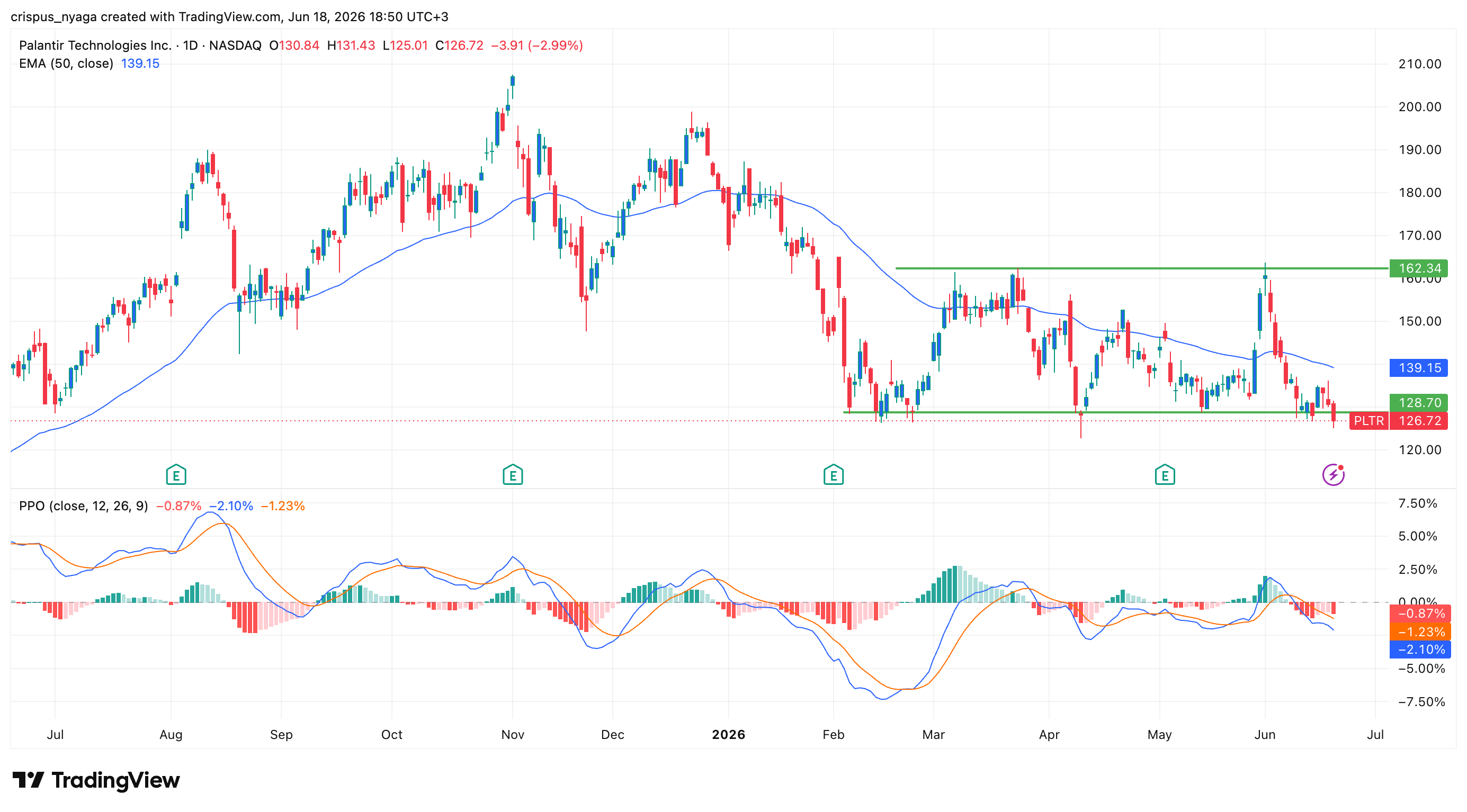Screen dimensions: 1467x812
Task: Click the −0.87% histogram value in PPO legend
Action: point(179,506)
